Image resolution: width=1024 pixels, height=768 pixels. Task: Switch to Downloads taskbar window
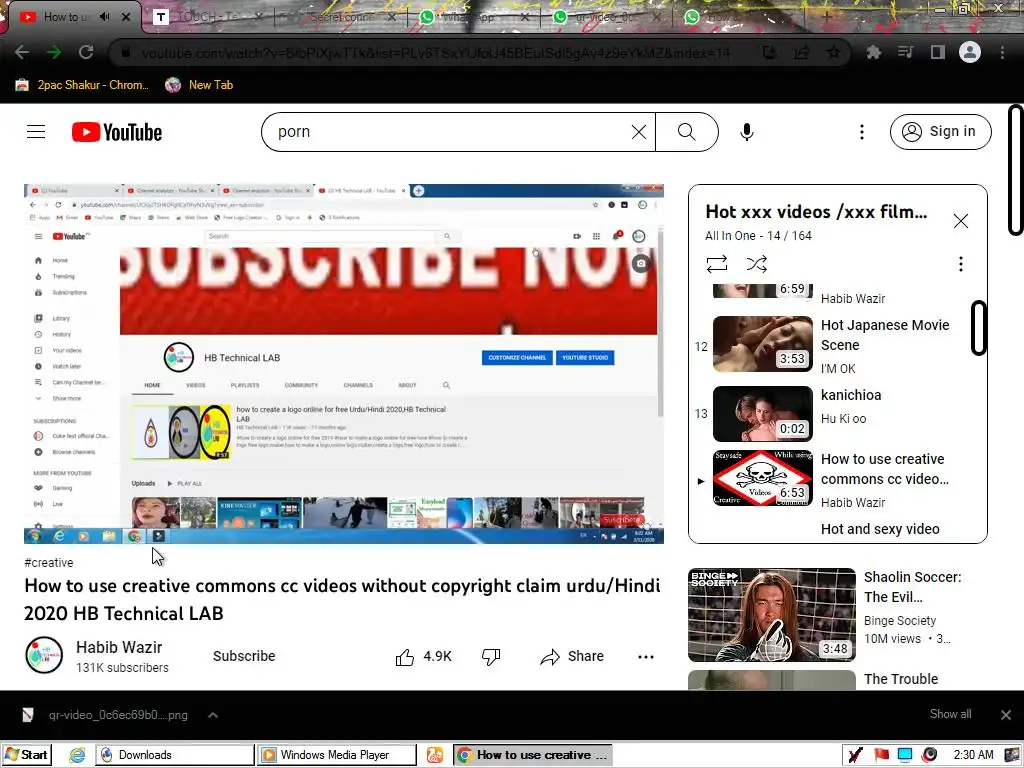[175, 755]
